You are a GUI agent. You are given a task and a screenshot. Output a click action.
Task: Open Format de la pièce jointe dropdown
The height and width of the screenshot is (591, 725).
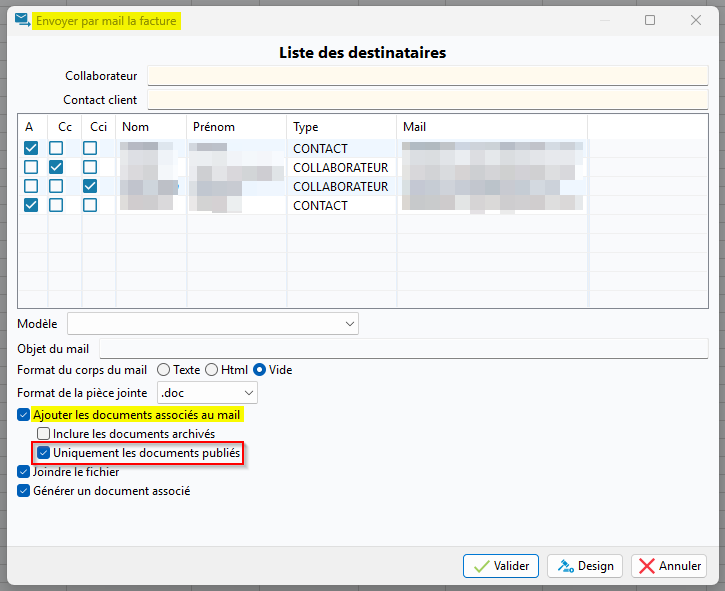[x=248, y=393]
